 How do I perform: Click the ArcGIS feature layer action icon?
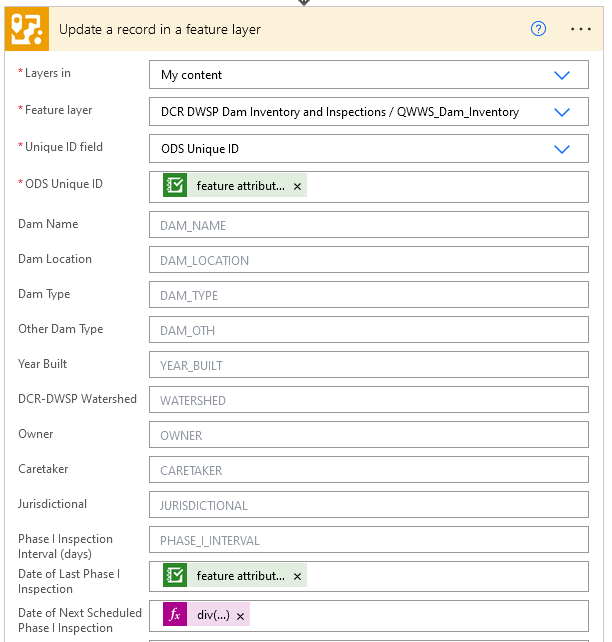(27, 29)
